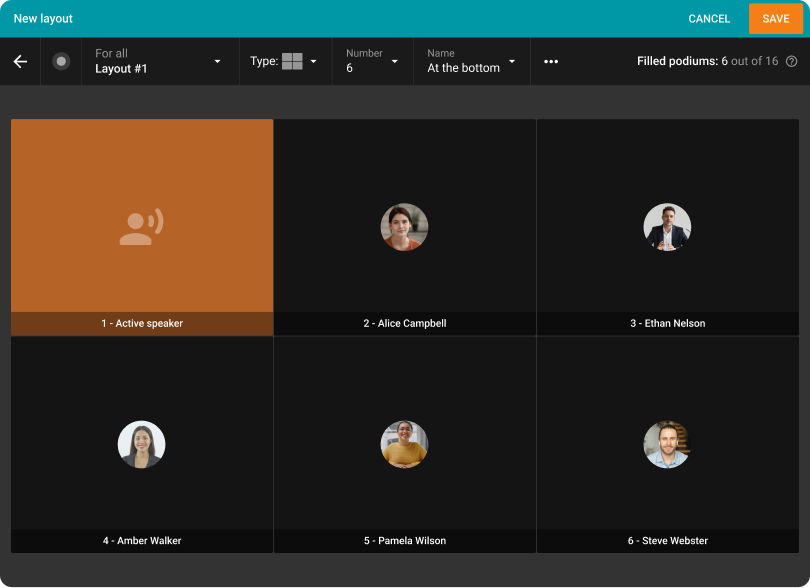Select Steve Webster's avatar

coord(667,444)
